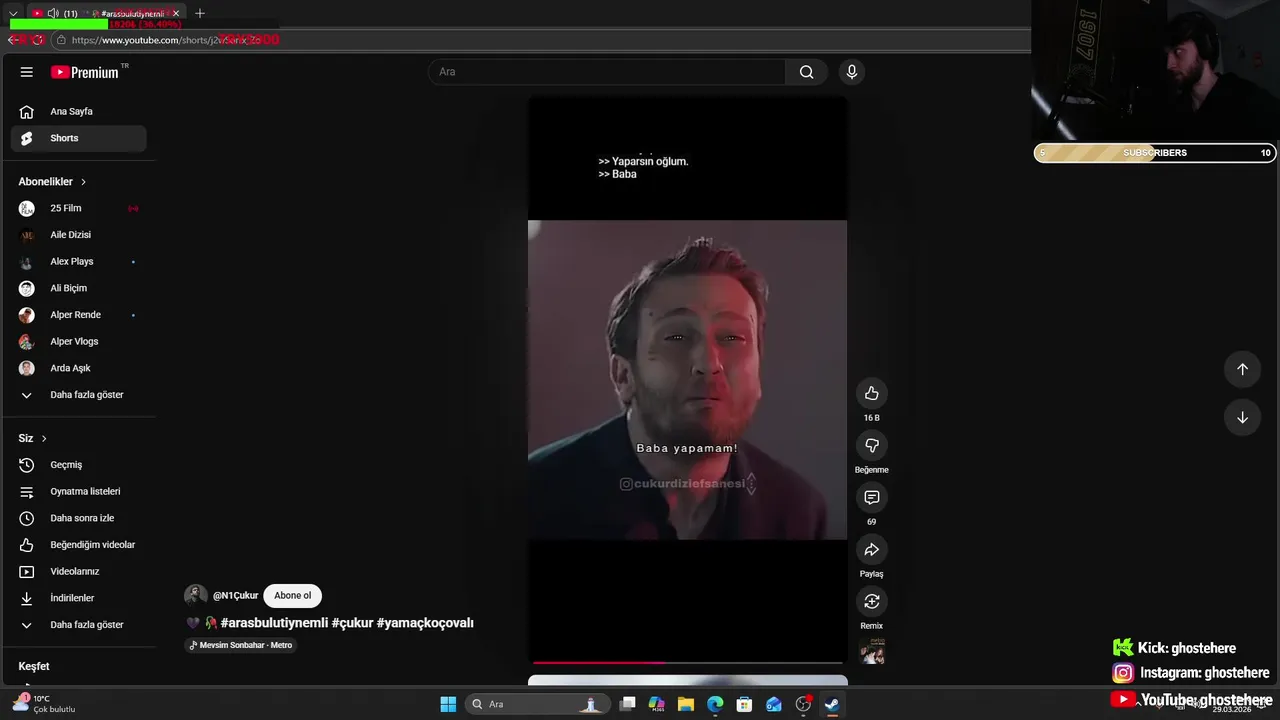Launch Microsoft 365 from the taskbar

click(657, 704)
